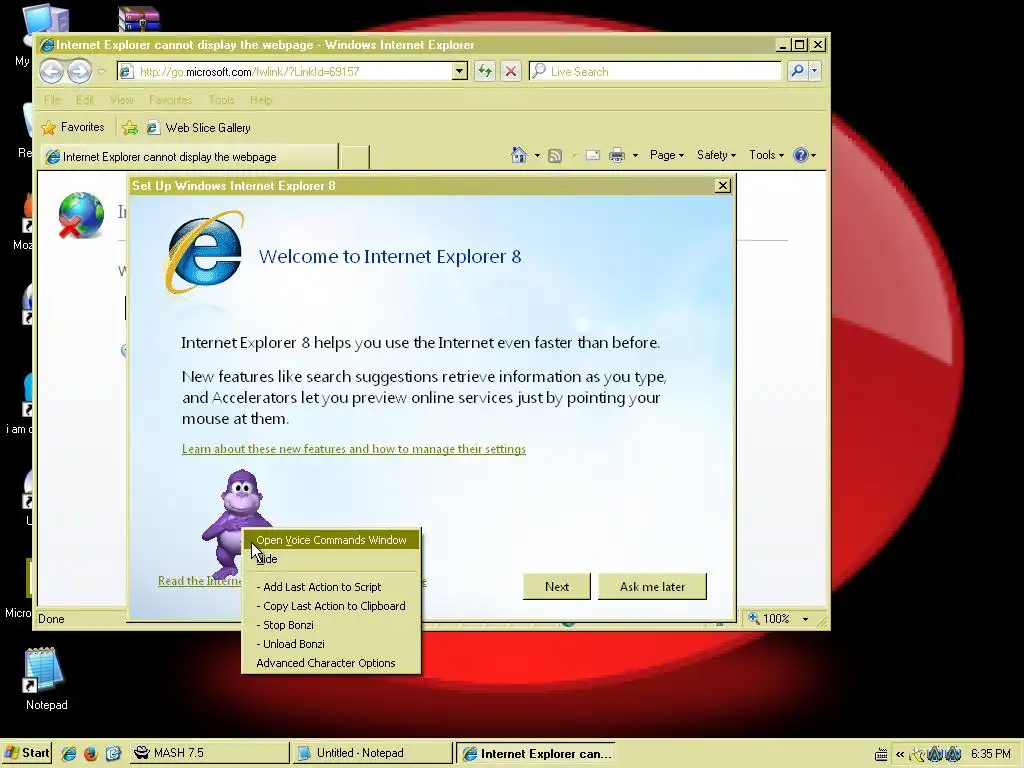1024x768 pixels.
Task: Expand the zoom level dropdown arrow
Action: 805,618
